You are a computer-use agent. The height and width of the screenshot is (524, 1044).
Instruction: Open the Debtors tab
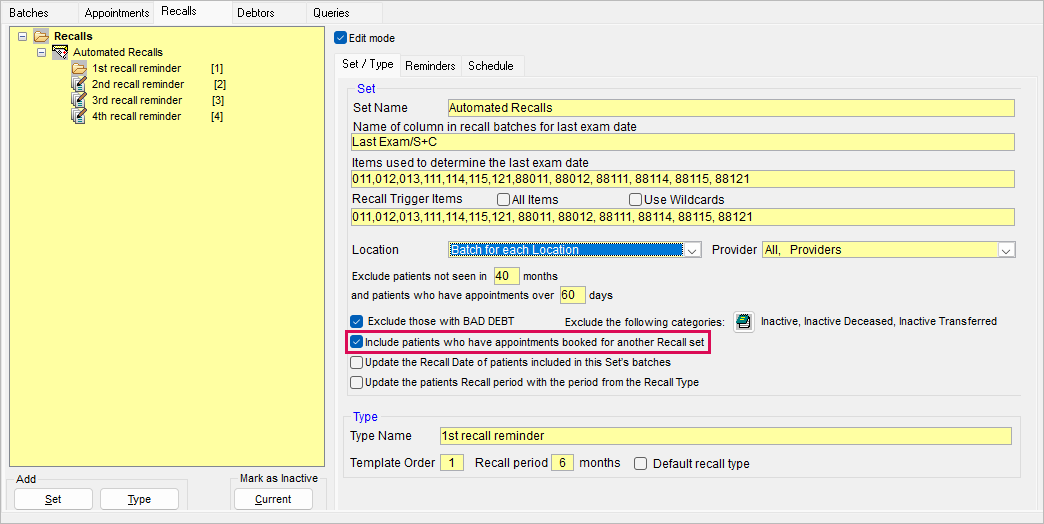pyautogui.click(x=257, y=13)
